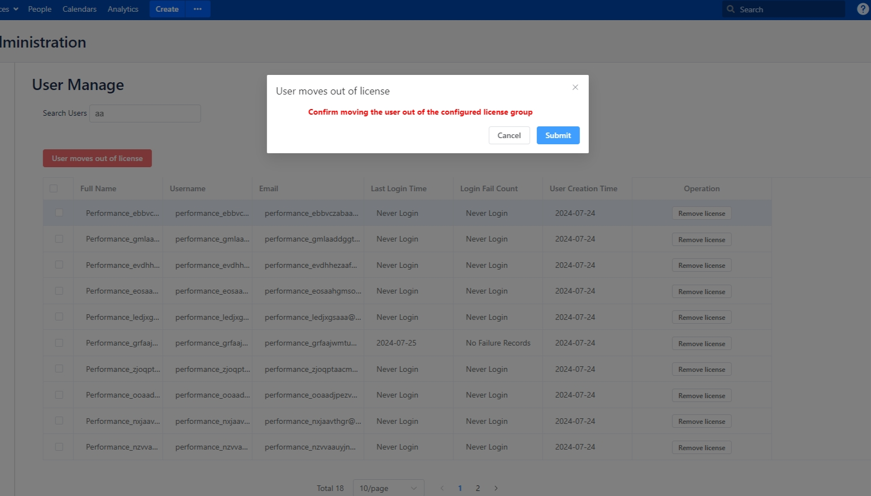Click the Total 18 pagination text
Image resolution: width=871 pixels, height=496 pixels.
coord(331,488)
